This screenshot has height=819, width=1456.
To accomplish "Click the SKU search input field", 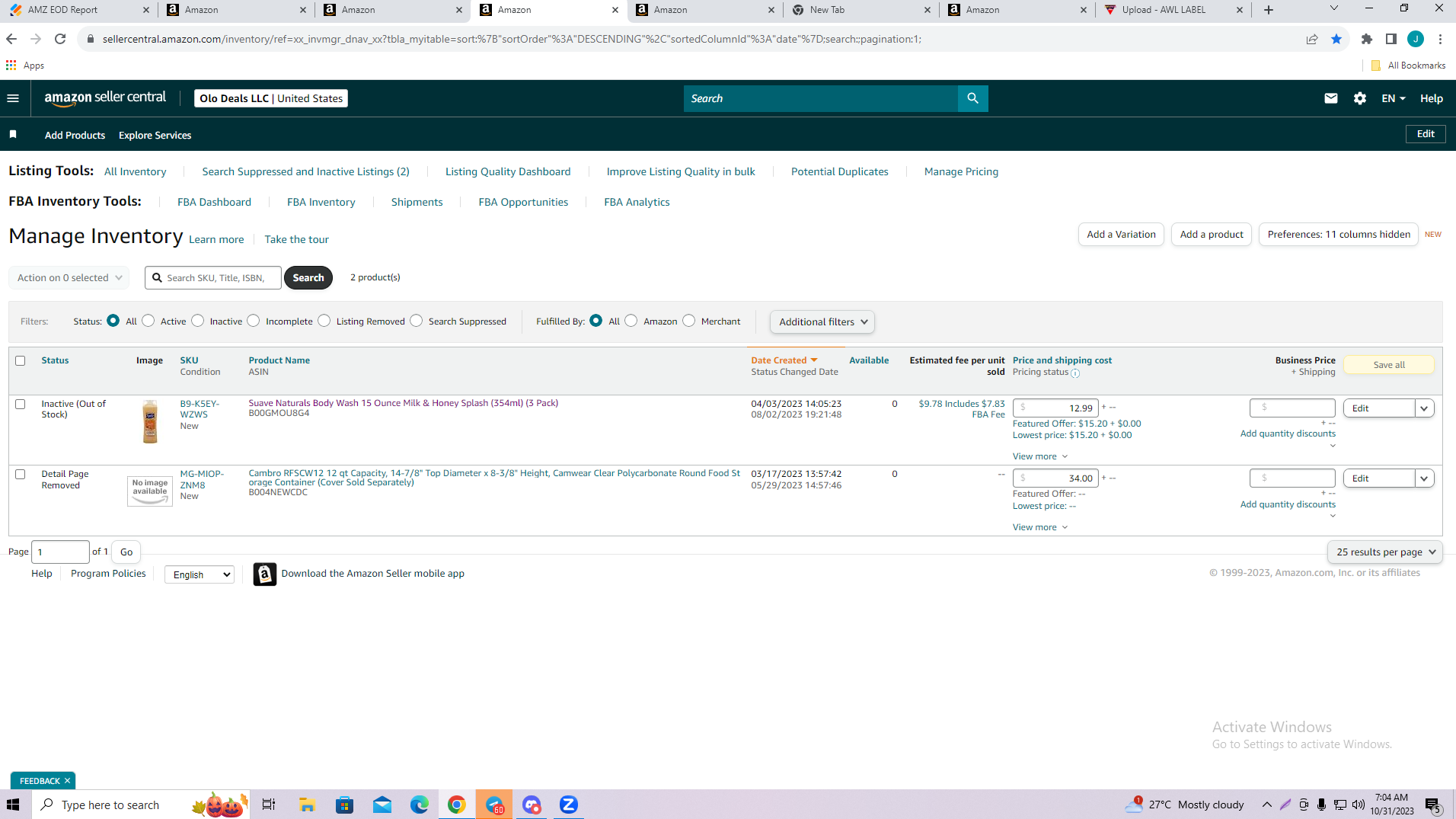I will [213, 277].
